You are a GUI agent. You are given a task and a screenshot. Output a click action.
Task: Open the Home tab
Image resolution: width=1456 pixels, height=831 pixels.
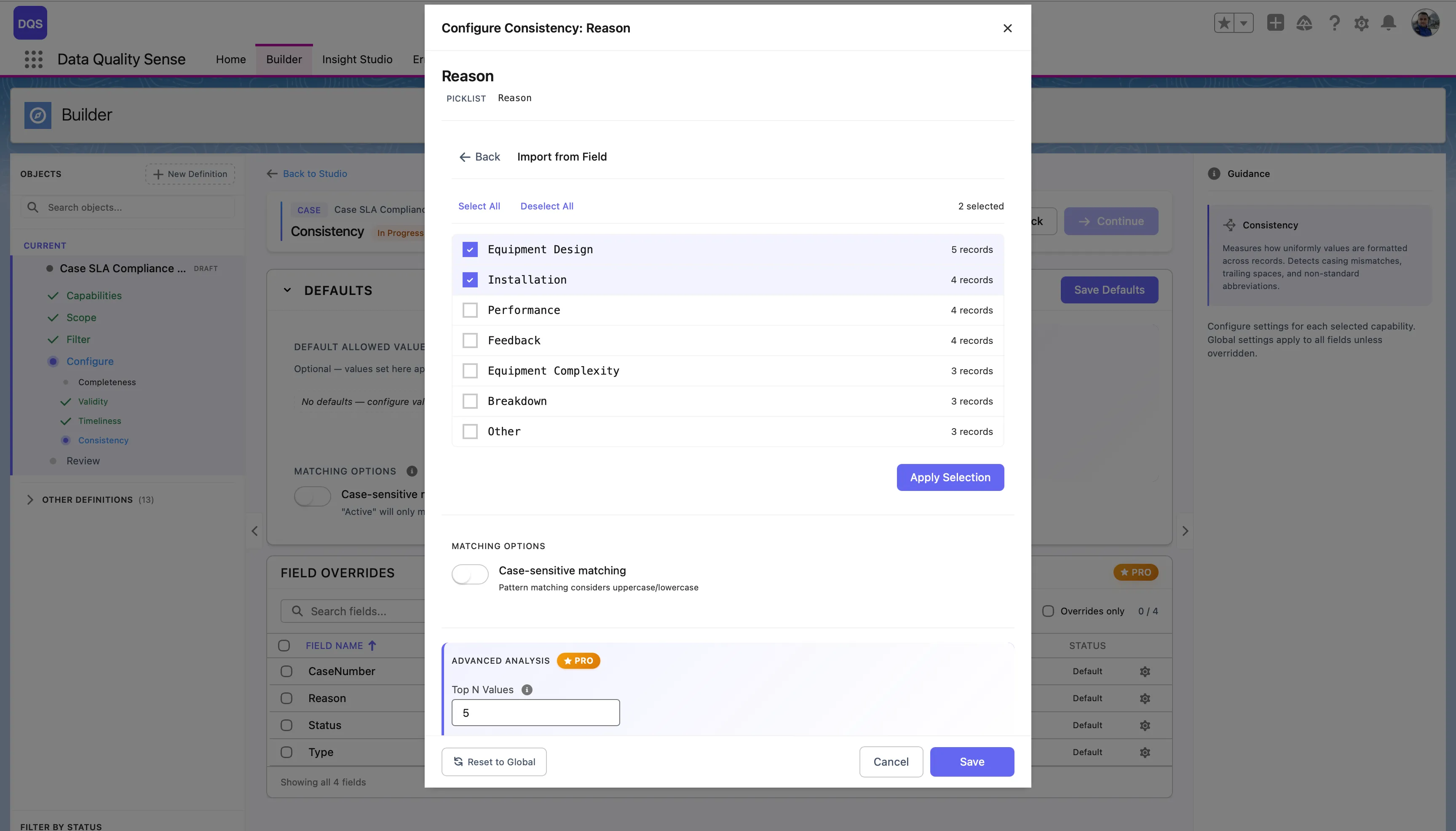click(230, 59)
